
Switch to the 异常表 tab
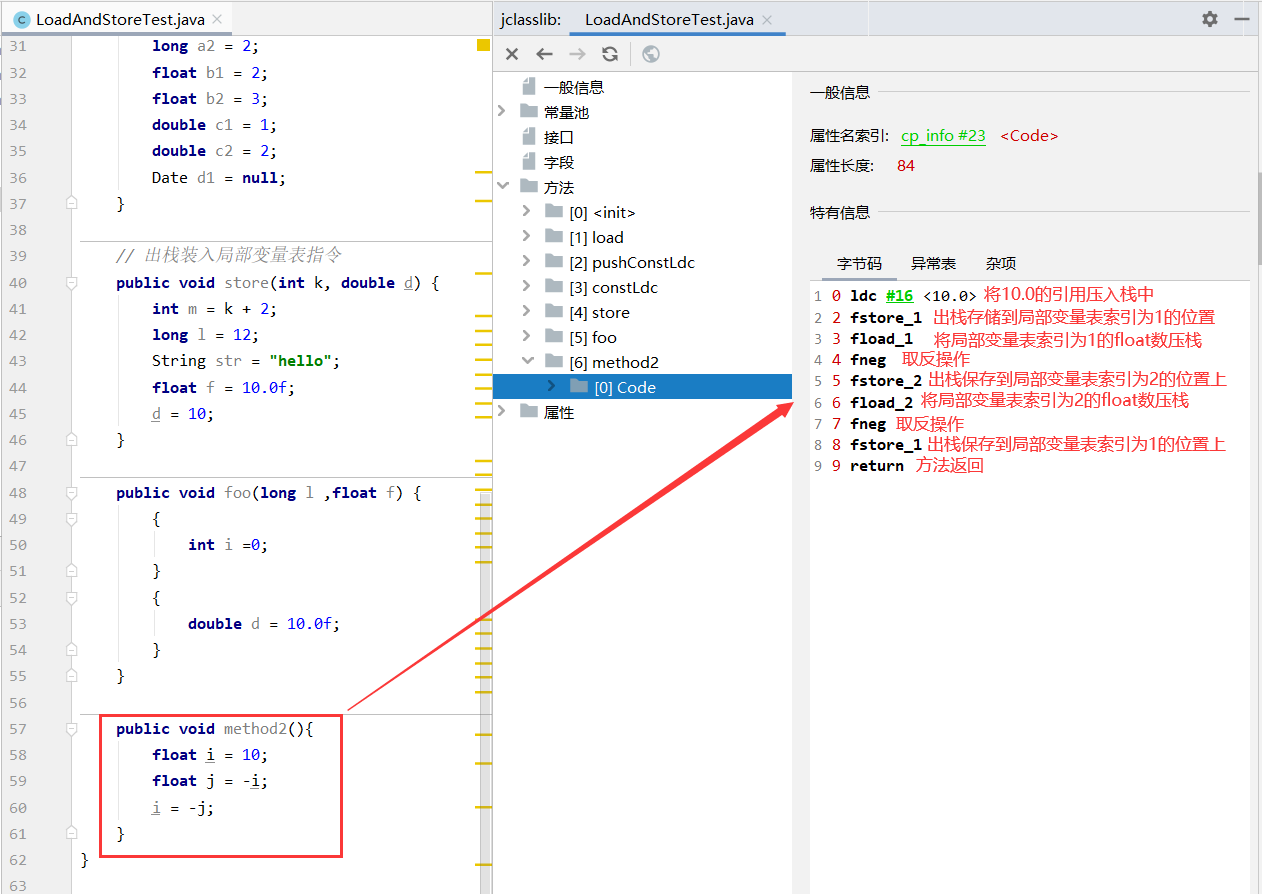click(933, 264)
